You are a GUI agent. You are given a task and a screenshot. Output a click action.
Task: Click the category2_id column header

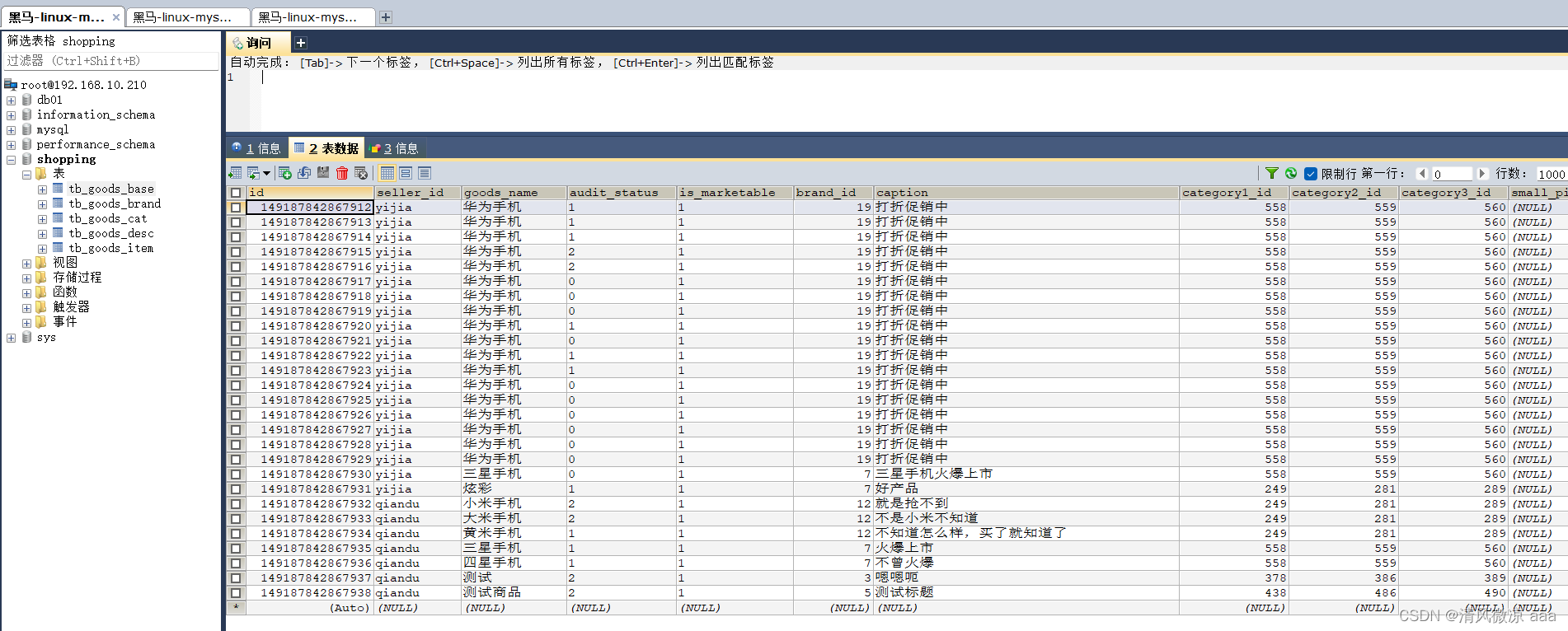click(x=1344, y=193)
